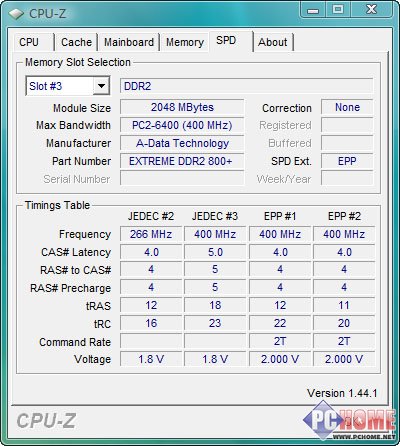Click the DDR2 memory type field
Viewport: 400px width, 446px height.
coord(246,86)
